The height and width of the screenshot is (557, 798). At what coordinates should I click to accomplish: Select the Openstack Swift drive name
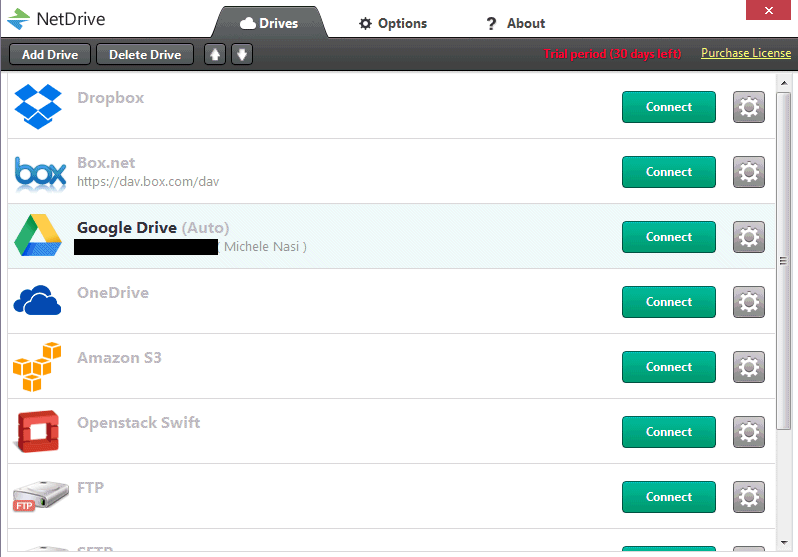pos(138,423)
